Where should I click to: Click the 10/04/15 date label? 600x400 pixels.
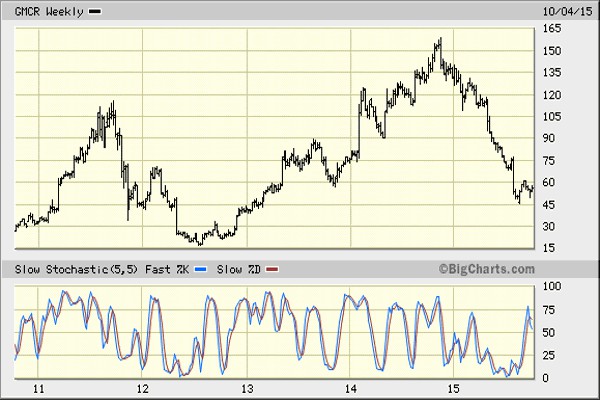[567, 11]
